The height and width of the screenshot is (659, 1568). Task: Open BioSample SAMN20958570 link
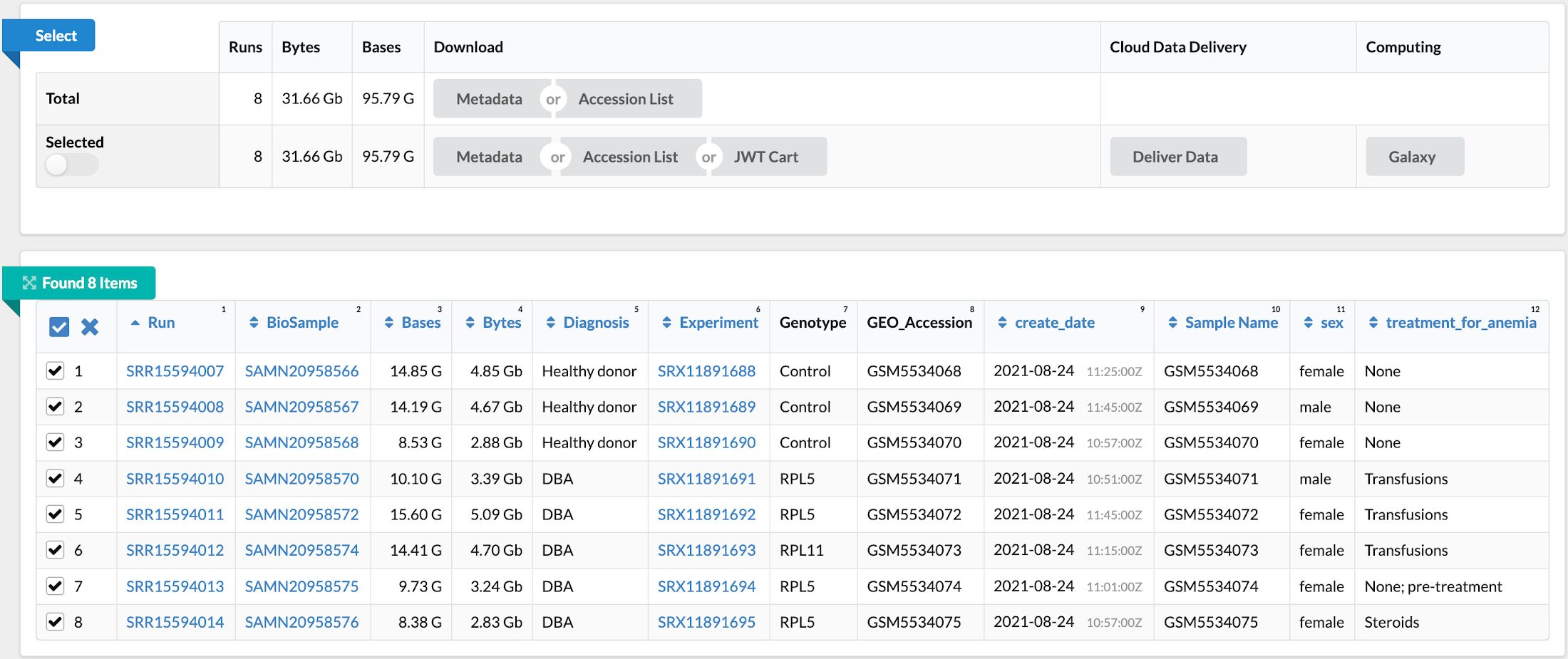[301, 479]
